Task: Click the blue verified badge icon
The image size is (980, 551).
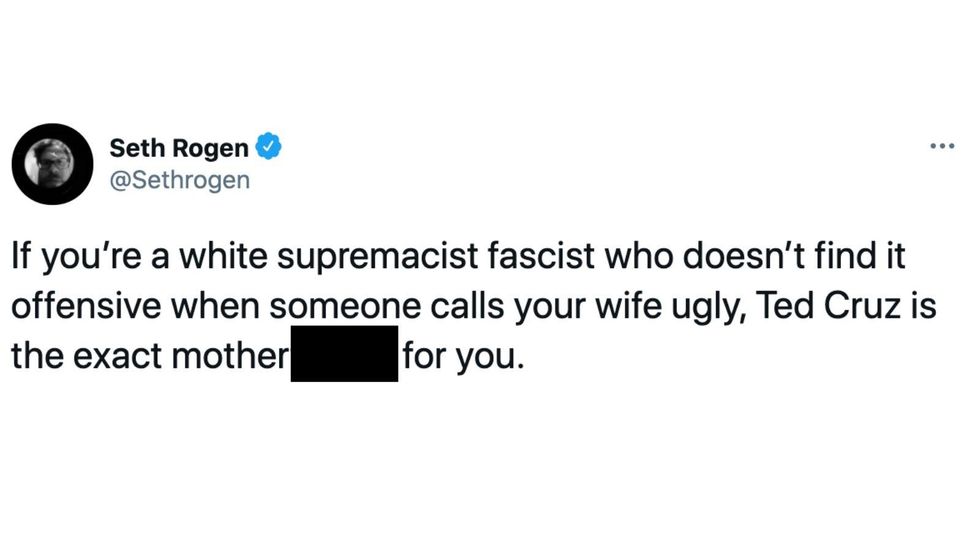Action: click(269, 148)
